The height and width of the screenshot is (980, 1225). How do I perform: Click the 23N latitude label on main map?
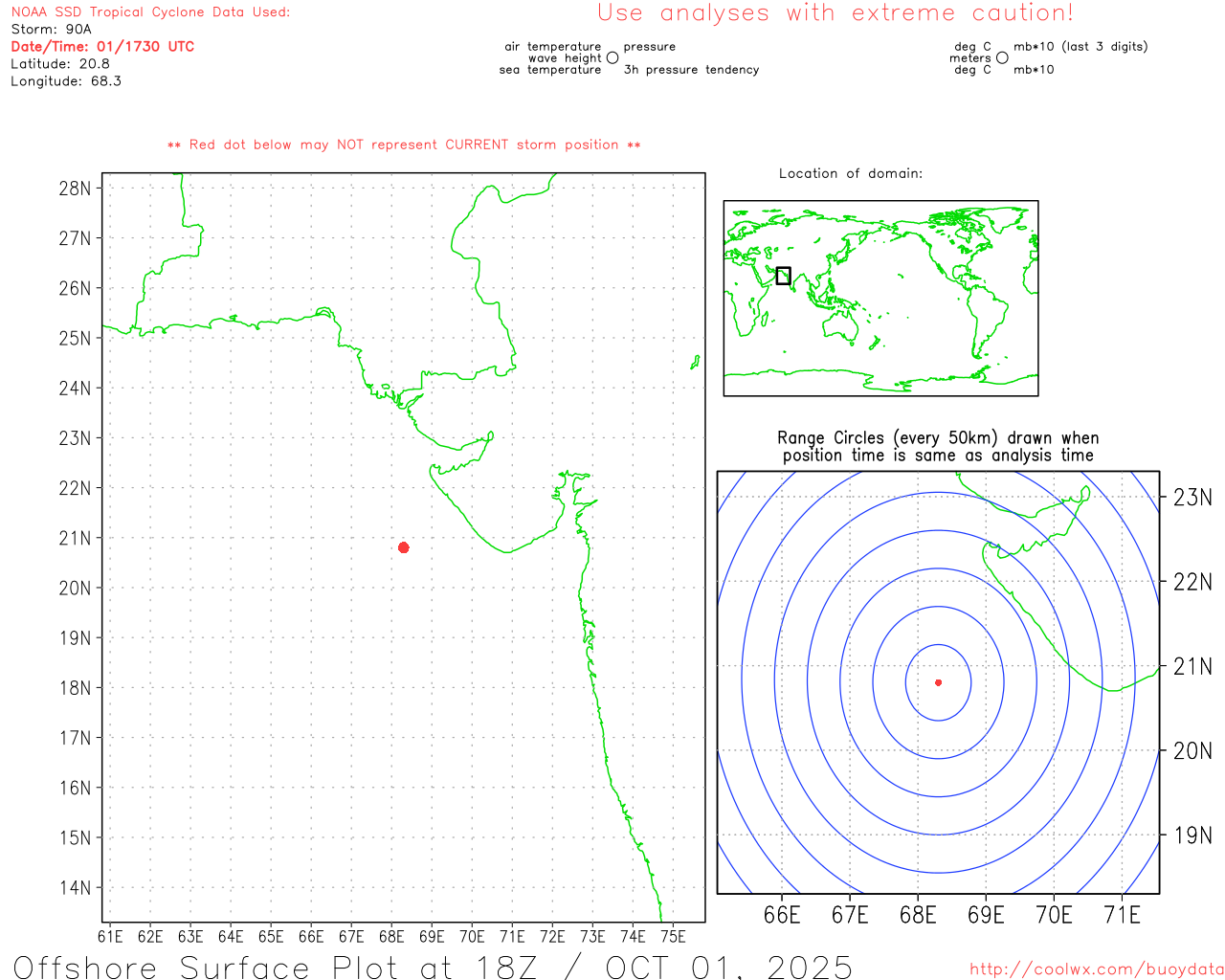coord(75,438)
